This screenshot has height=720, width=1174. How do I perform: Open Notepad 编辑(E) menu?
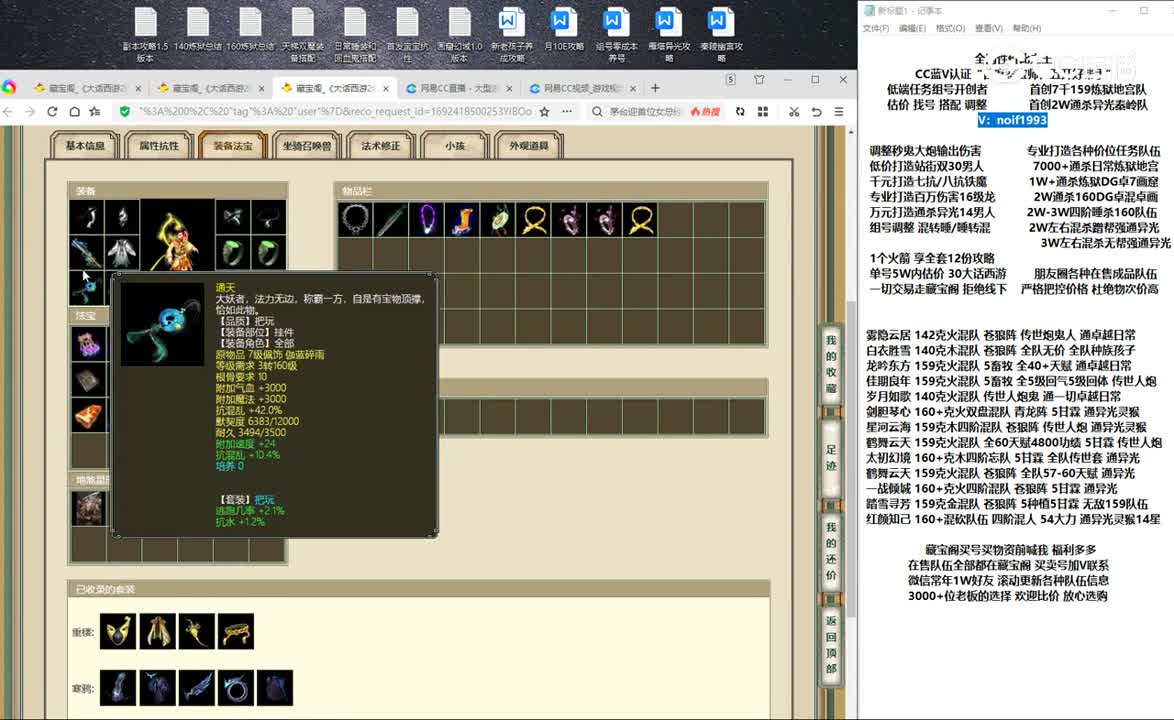click(912, 28)
